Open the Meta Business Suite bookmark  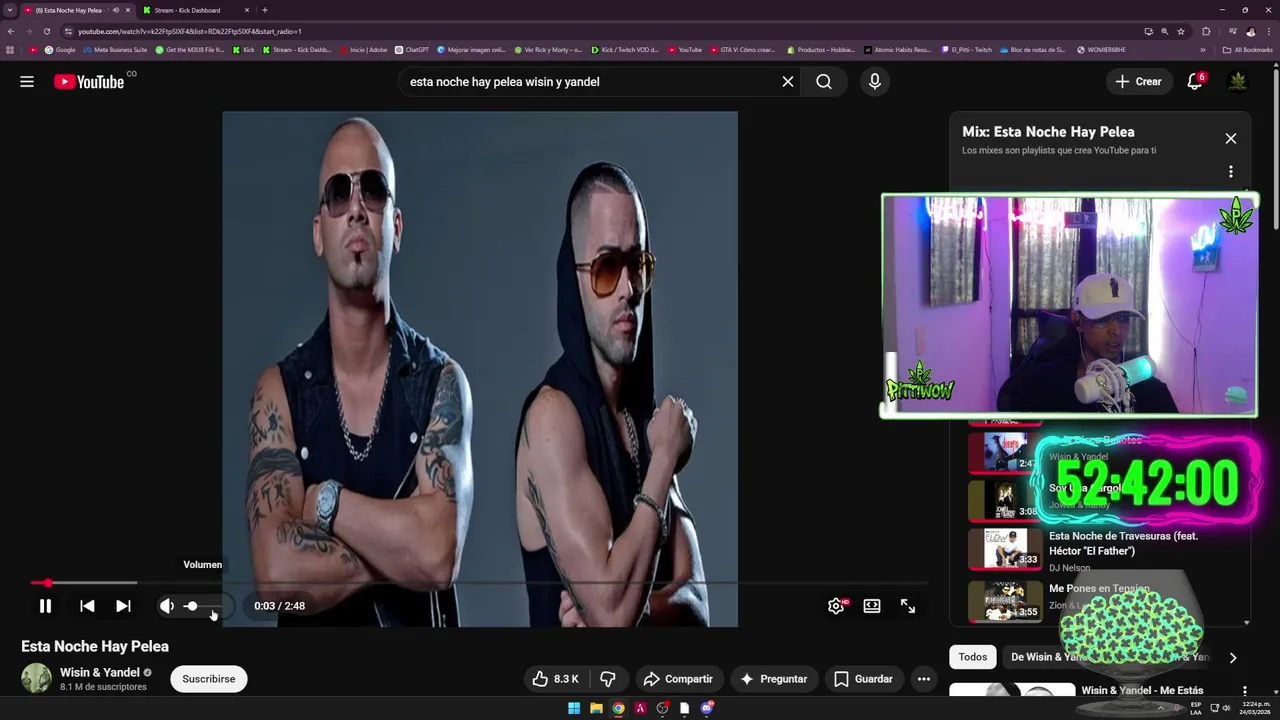click(115, 50)
